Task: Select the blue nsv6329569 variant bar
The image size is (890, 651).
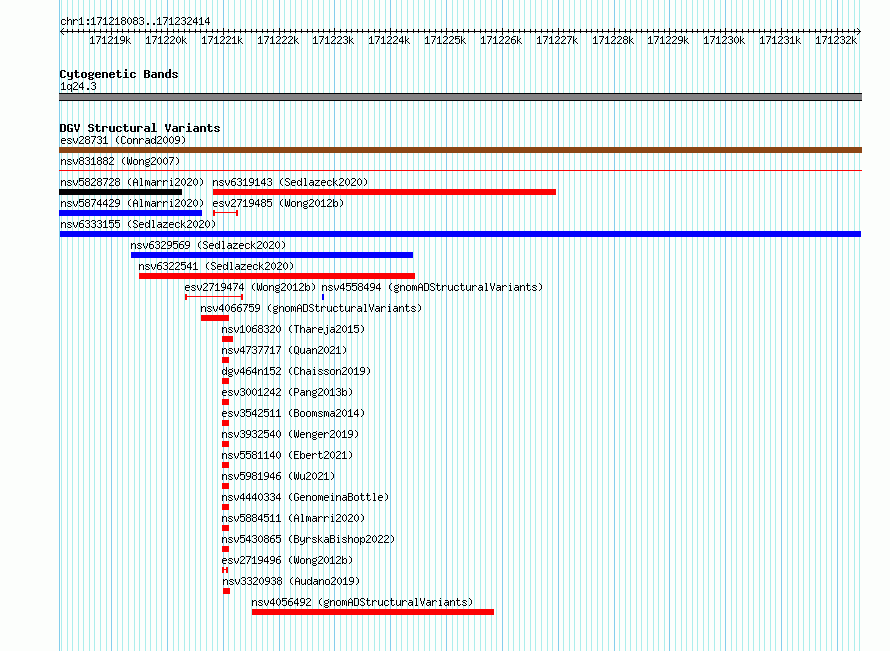Action: pos(272,255)
